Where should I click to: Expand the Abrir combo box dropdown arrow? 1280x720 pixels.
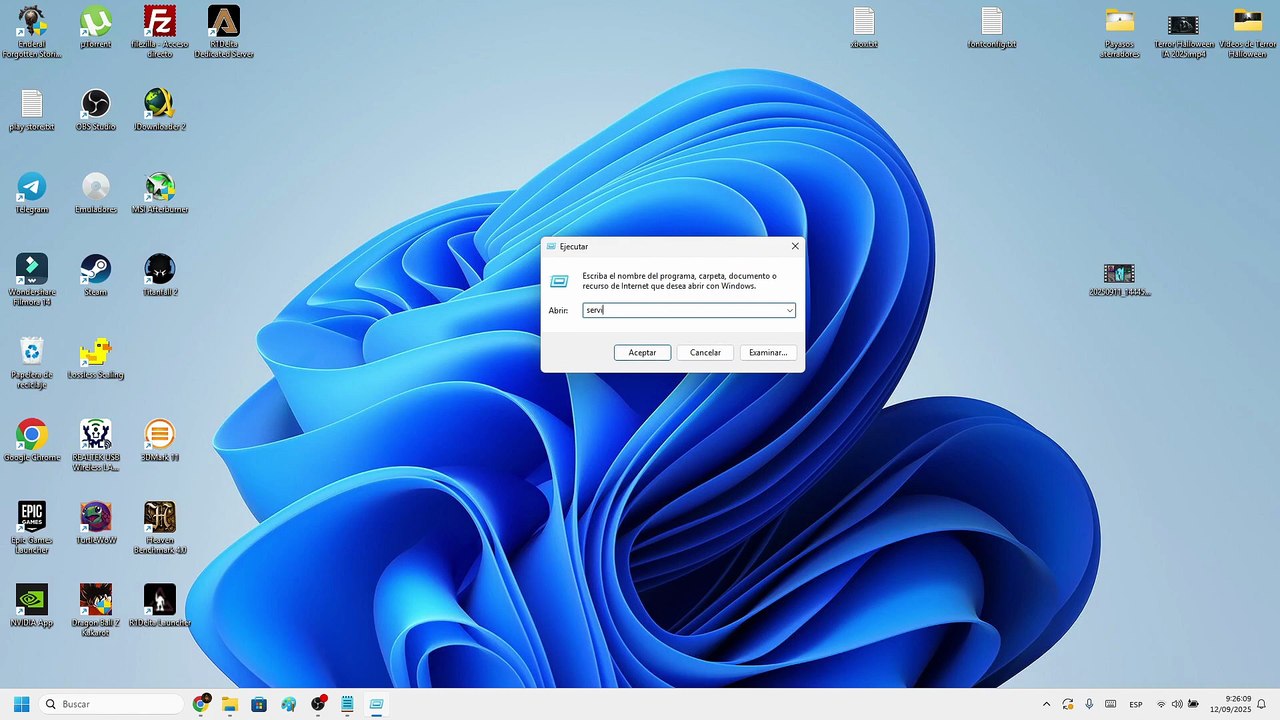tap(789, 310)
